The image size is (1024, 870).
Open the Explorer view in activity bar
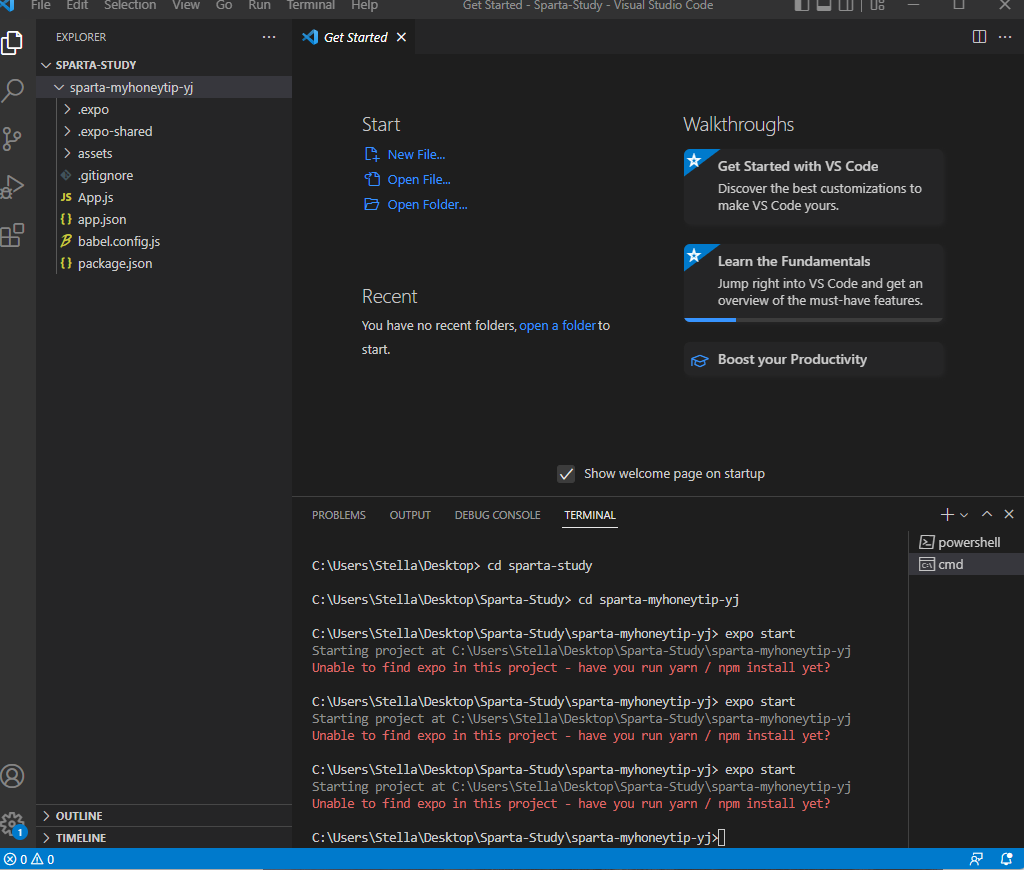click(12, 43)
